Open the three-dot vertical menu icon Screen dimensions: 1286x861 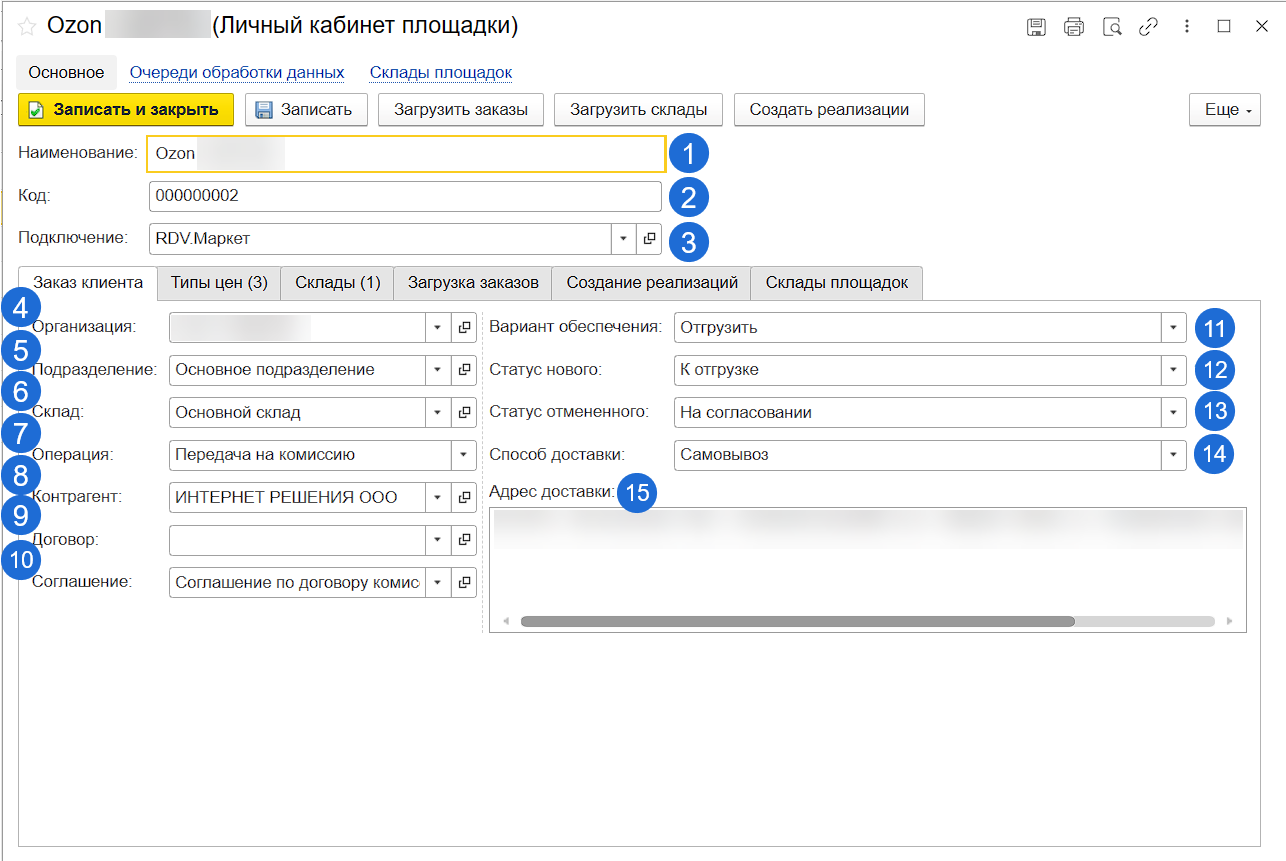(x=1186, y=27)
